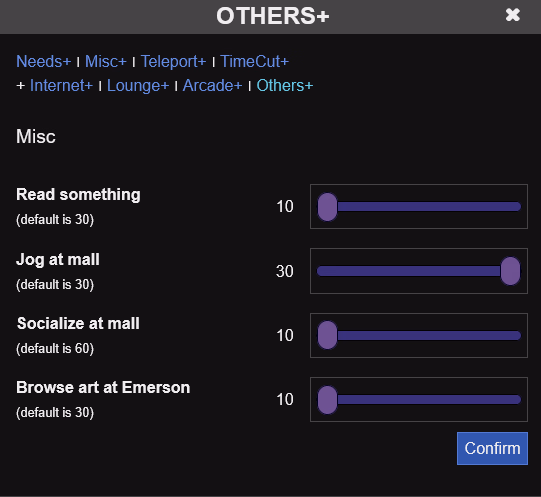The width and height of the screenshot is (541, 497).
Task: Click middle of Jog at mall slider track
Action: pyautogui.click(x=419, y=271)
